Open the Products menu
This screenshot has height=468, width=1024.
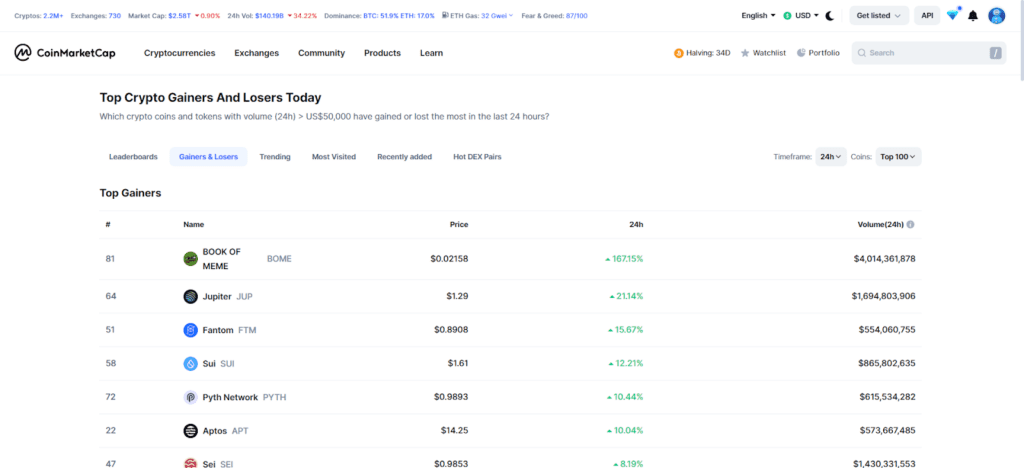pos(383,53)
